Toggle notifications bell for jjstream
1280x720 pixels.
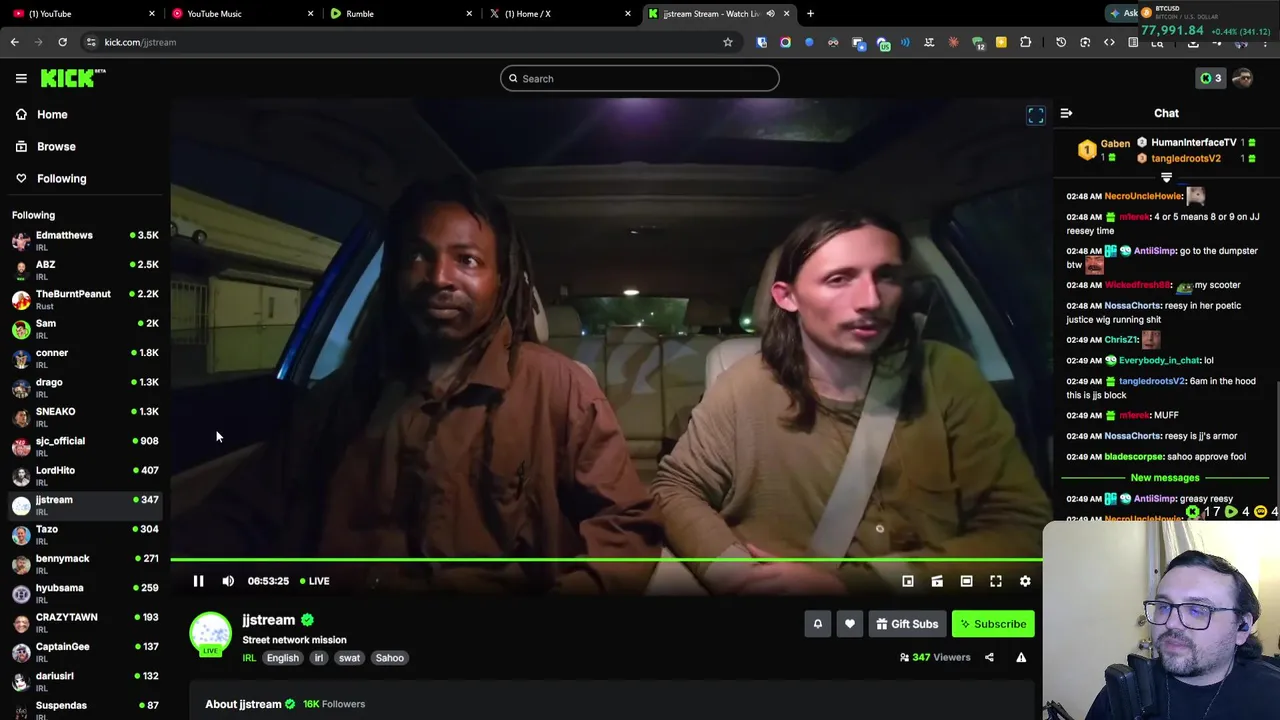[817, 624]
